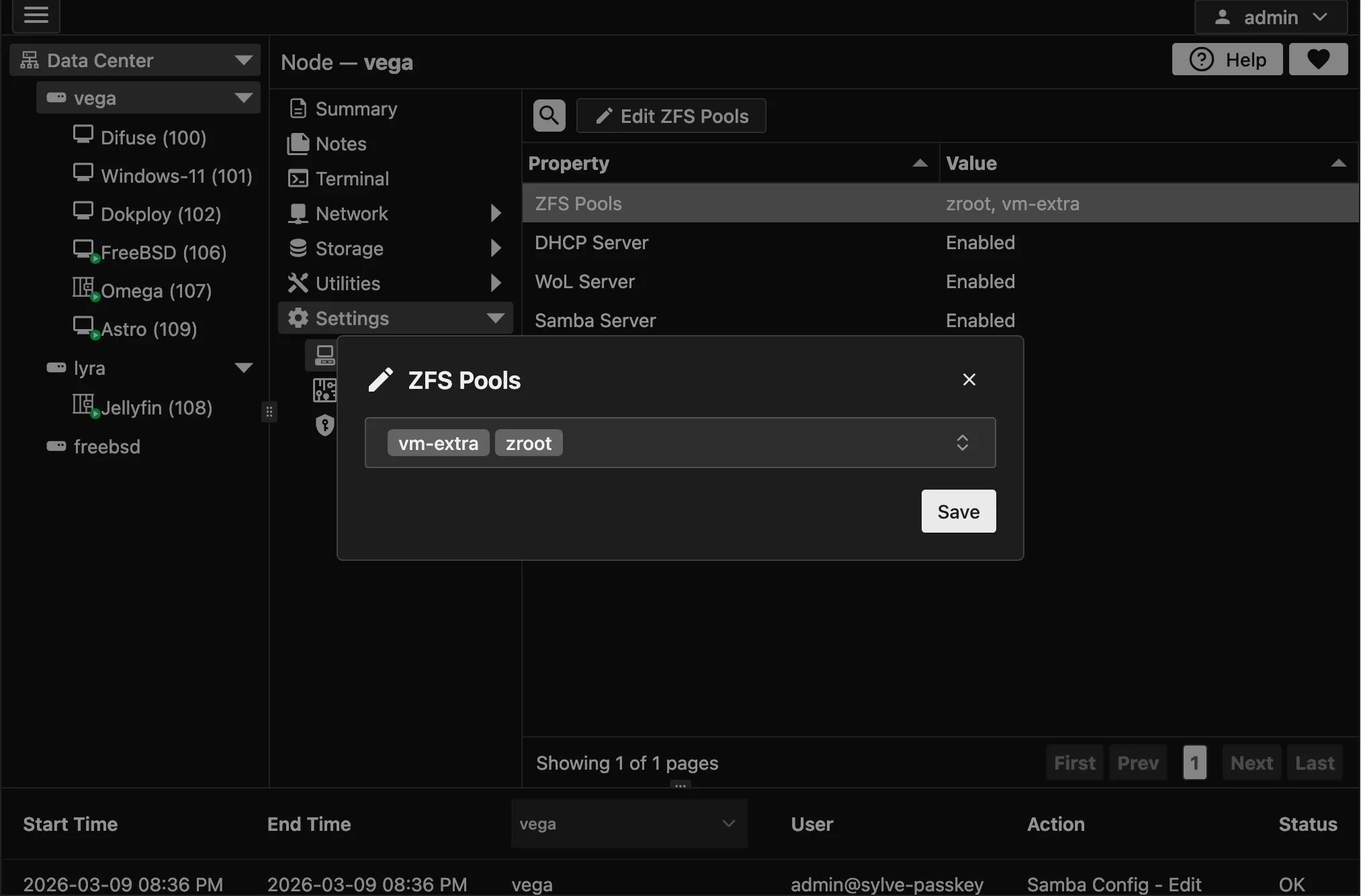
Task: Click the PCI devices icon under Settings
Action: (324, 390)
